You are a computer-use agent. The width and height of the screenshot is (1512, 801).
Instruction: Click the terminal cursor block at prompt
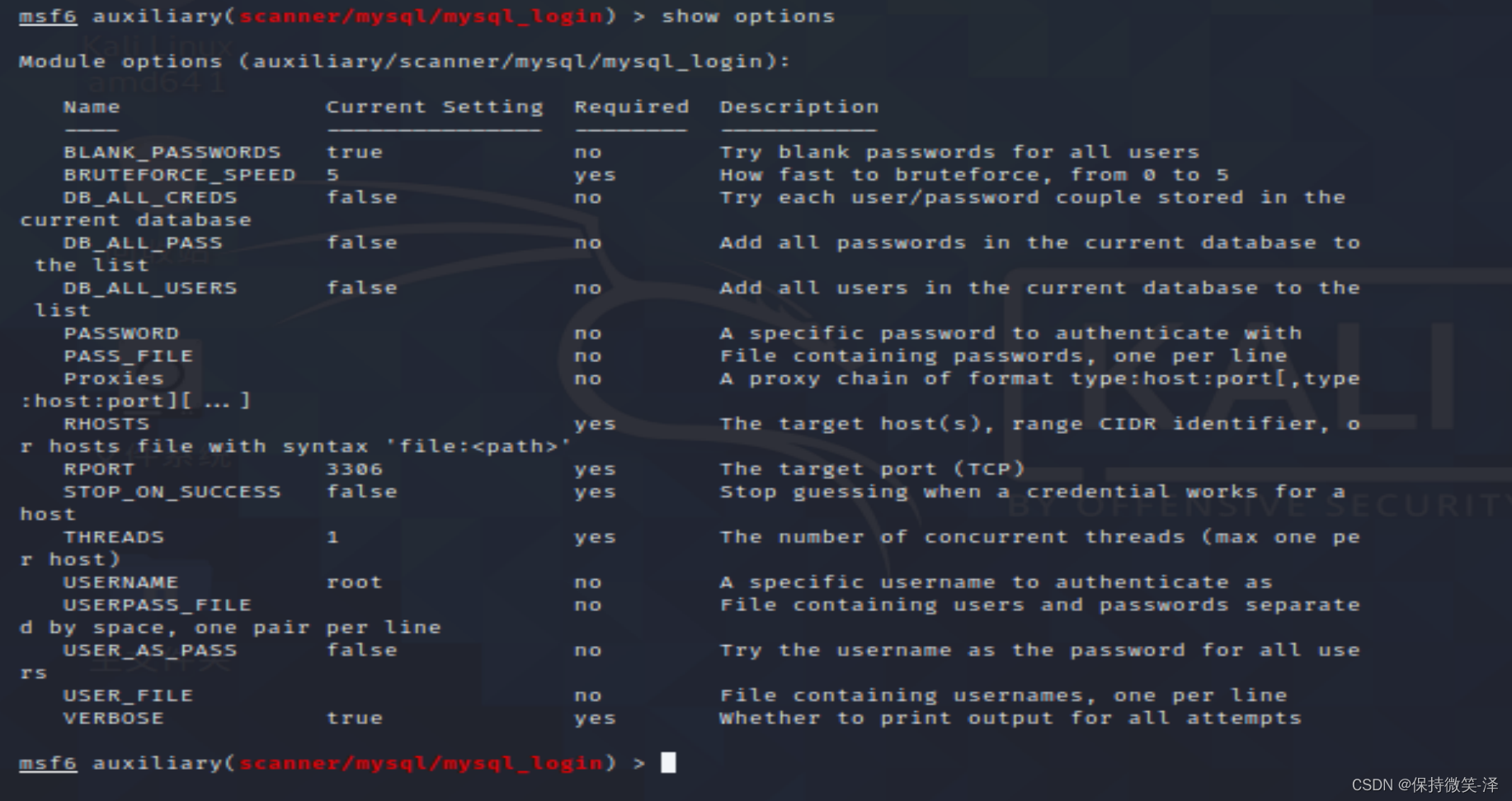[x=668, y=762]
